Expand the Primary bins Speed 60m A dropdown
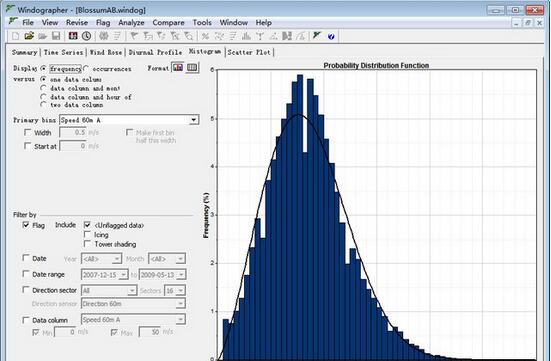 click(194, 120)
